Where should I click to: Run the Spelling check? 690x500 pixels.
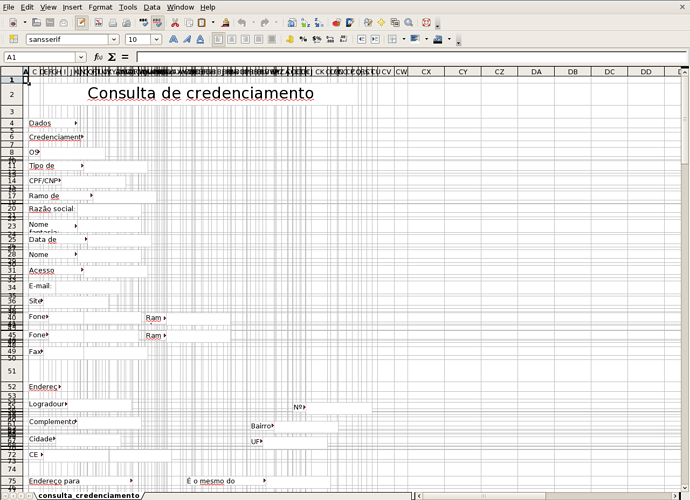coord(143,22)
